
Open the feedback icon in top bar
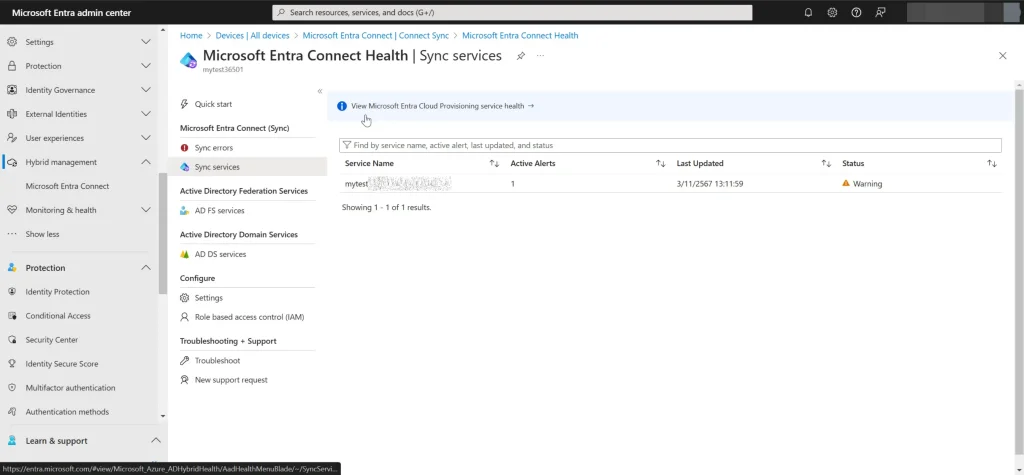[x=880, y=12]
